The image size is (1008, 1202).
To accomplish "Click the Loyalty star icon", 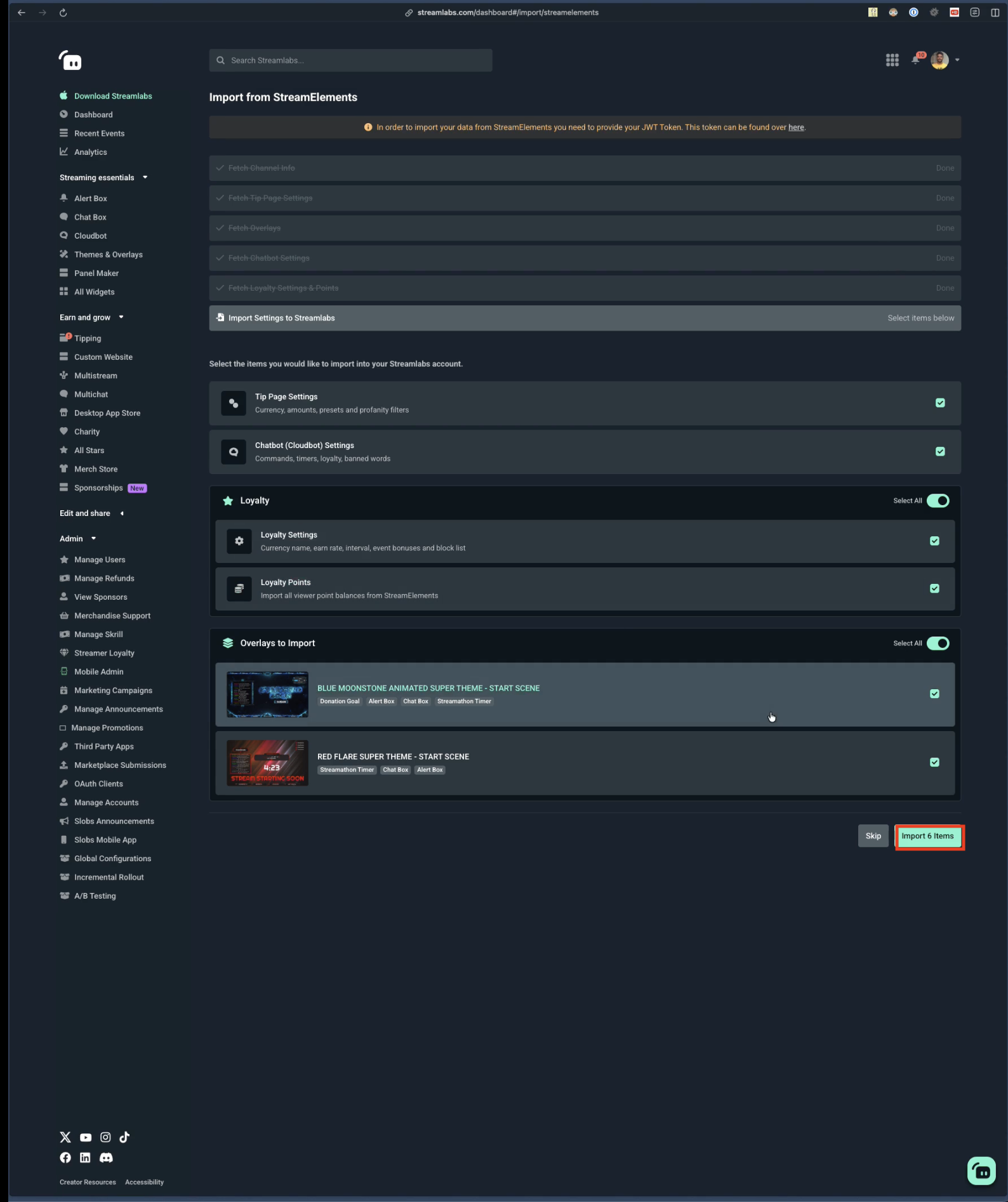I will pyautogui.click(x=228, y=501).
